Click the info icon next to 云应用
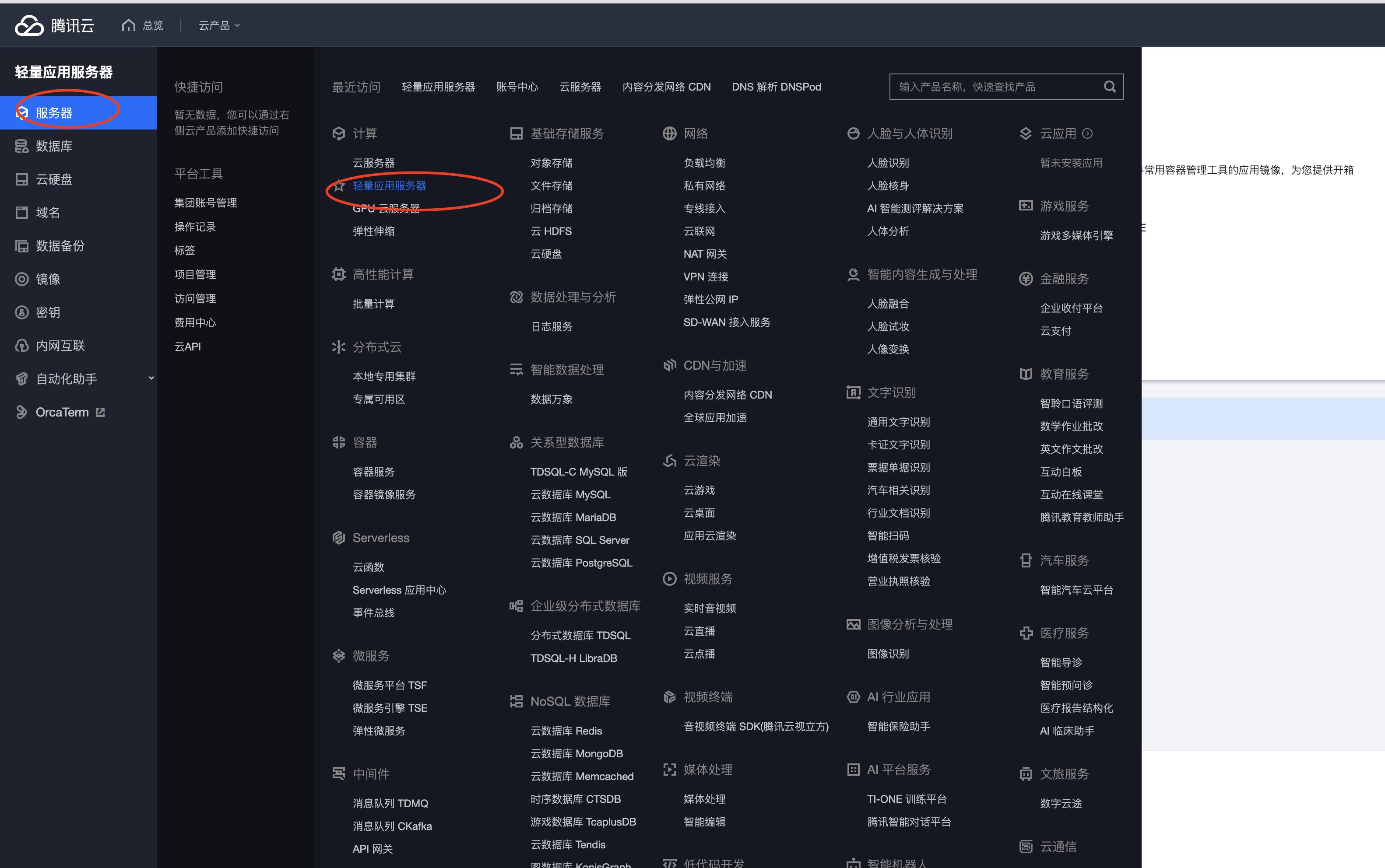1385x868 pixels. pos(1088,133)
